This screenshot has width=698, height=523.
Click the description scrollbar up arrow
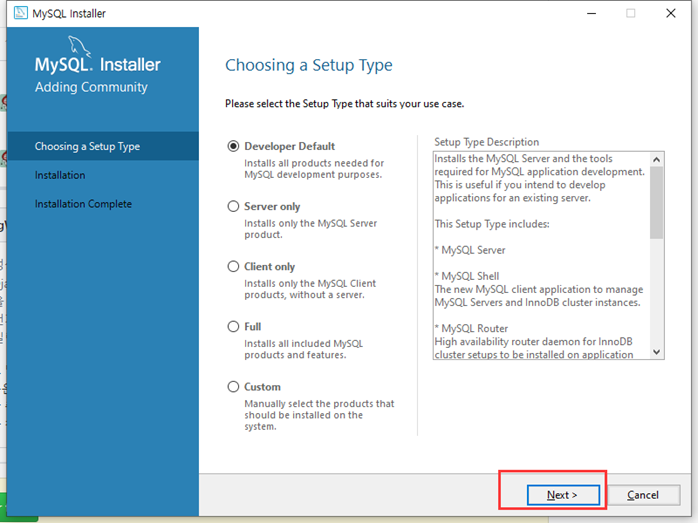click(x=656, y=159)
